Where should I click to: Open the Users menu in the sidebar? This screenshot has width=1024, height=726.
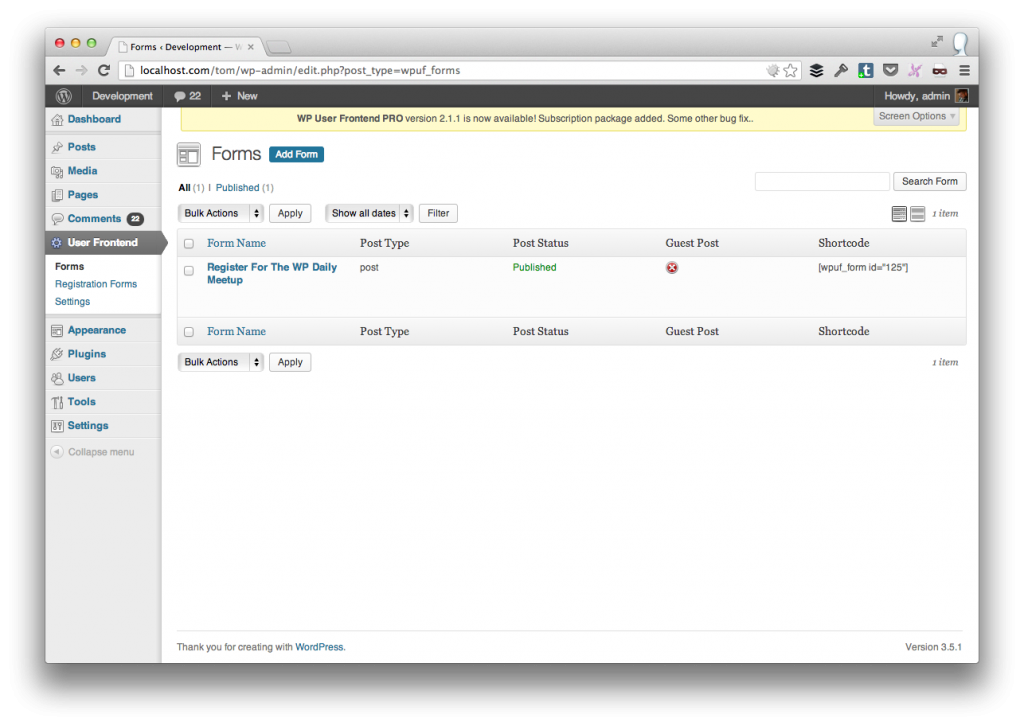point(82,378)
